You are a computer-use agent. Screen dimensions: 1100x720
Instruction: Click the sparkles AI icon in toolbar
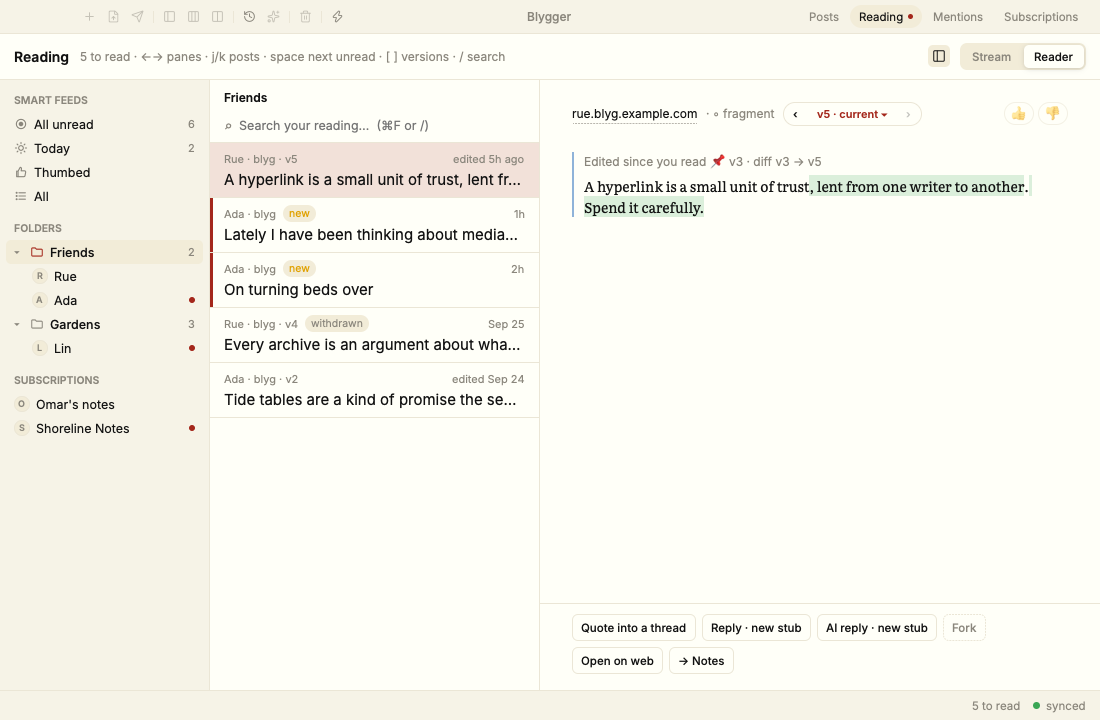point(274,17)
